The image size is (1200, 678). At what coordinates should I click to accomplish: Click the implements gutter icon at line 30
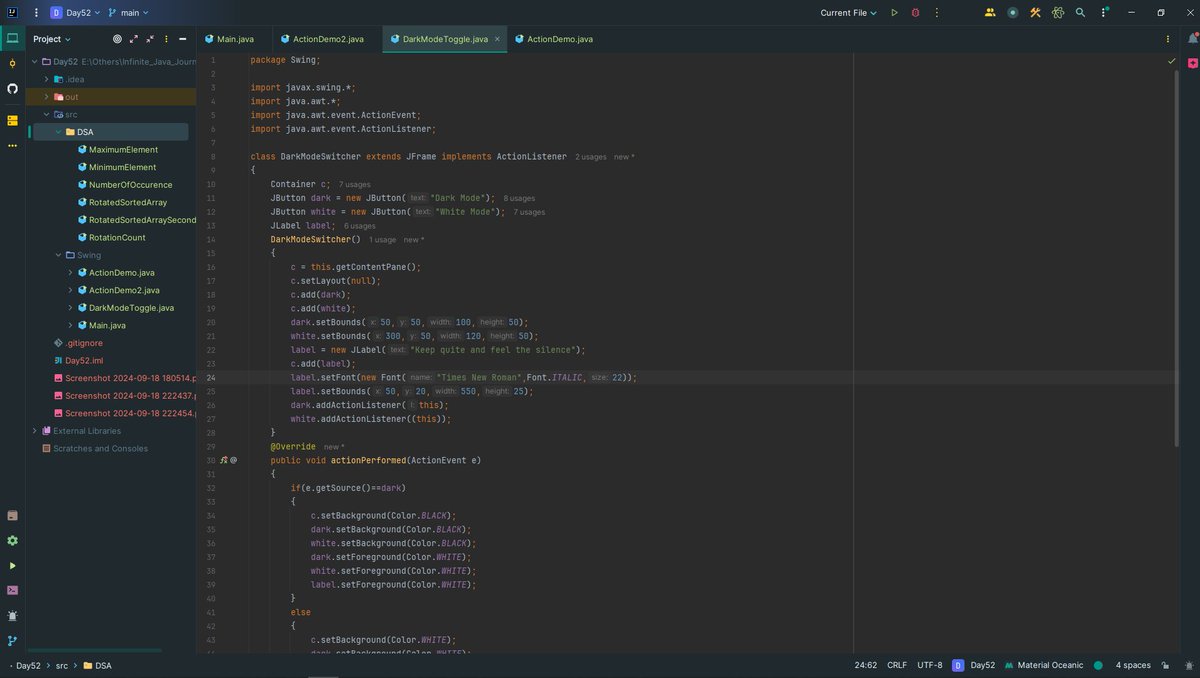[224, 460]
